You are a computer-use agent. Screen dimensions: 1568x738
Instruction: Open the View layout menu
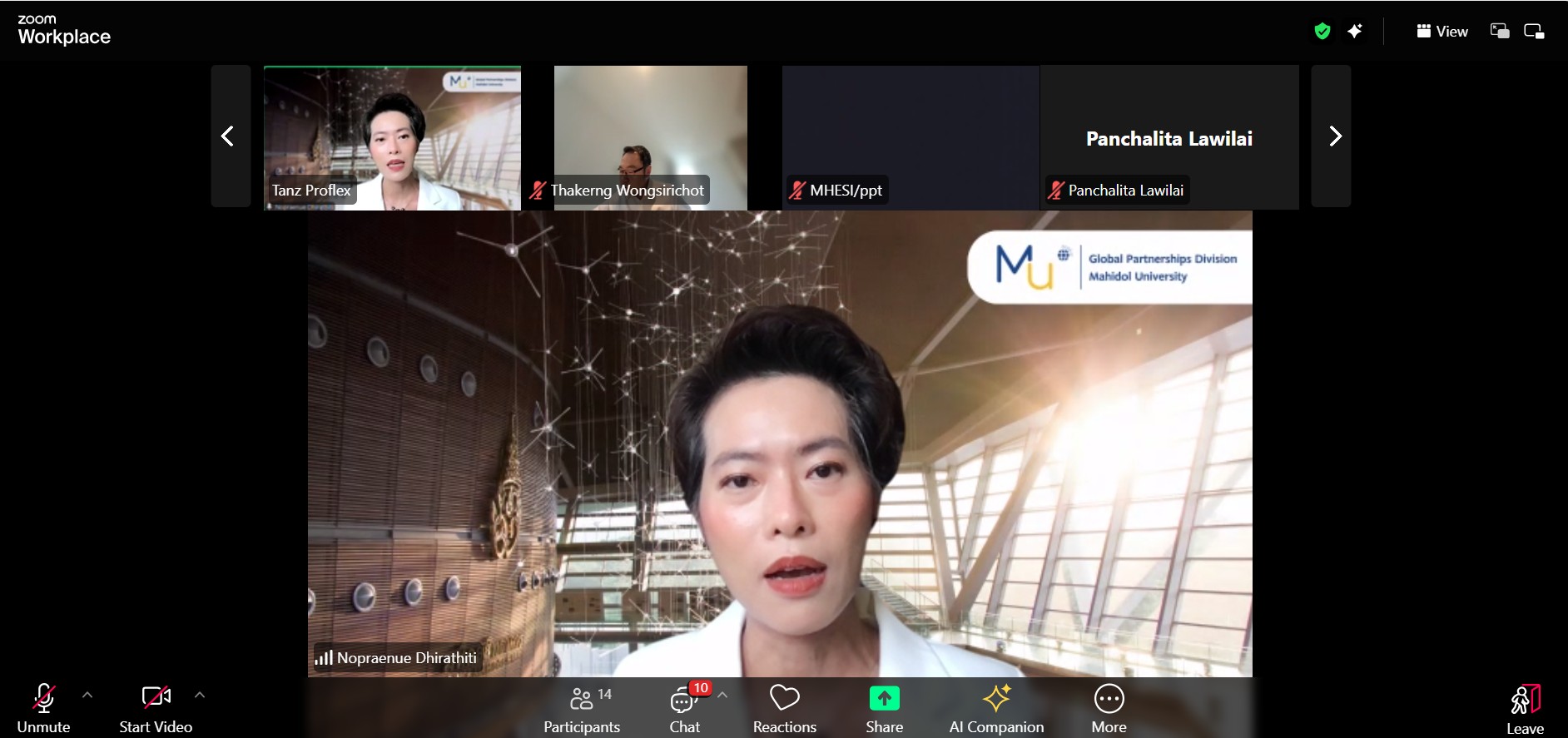point(1442,32)
